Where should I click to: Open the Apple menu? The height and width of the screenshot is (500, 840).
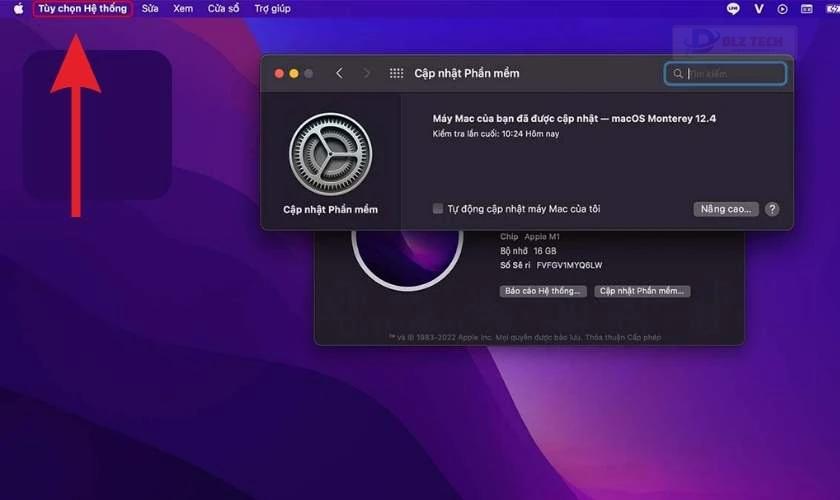[x=18, y=9]
